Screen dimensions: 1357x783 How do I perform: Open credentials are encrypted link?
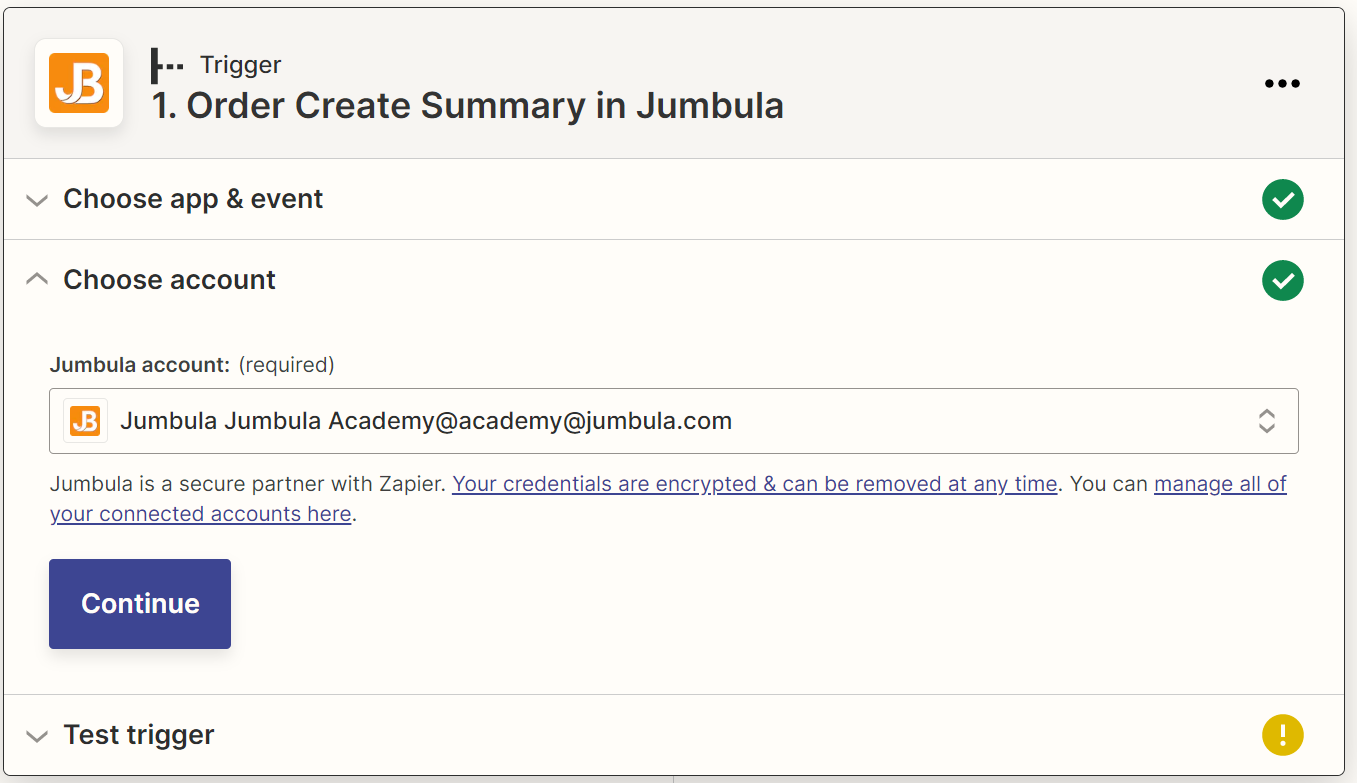[x=755, y=484]
